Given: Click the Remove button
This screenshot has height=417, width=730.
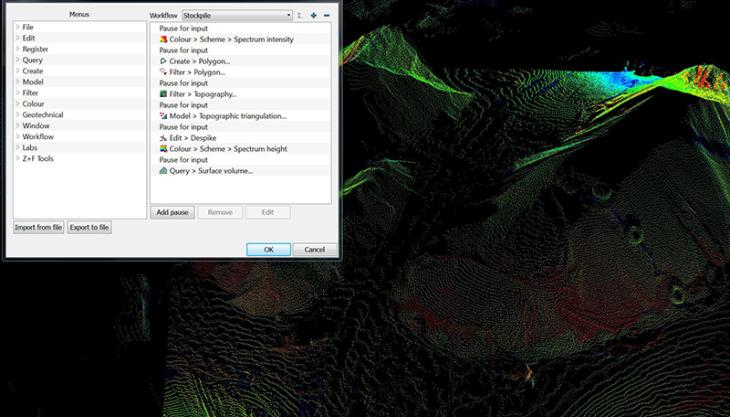Looking at the screenshot, I should [220, 212].
